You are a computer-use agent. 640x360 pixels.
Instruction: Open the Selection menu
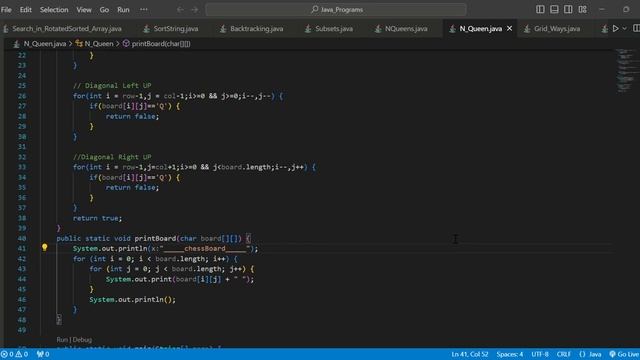pyautogui.click(x=54, y=9)
